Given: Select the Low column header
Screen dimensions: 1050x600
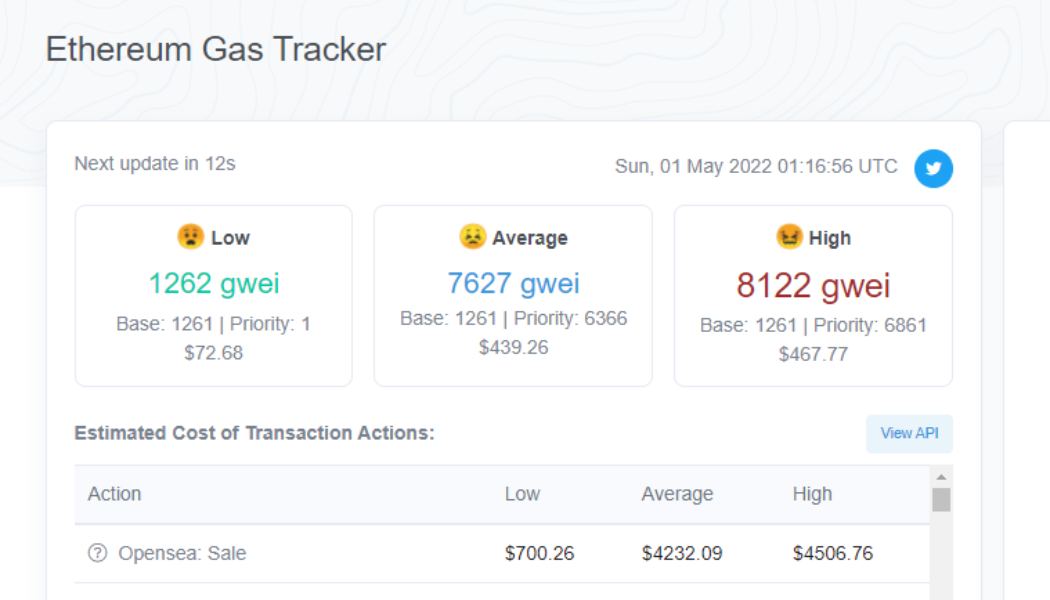Looking at the screenshot, I should (x=523, y=493).
